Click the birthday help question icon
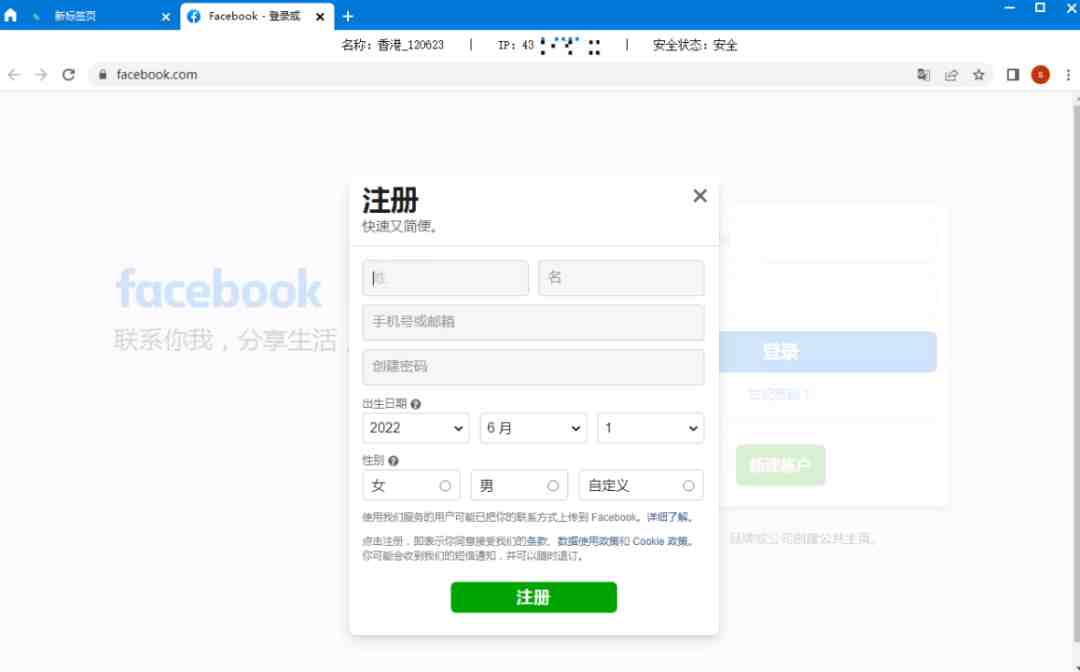The height and width of the screenshot is (672, 1080). click(x=415, y=404)
